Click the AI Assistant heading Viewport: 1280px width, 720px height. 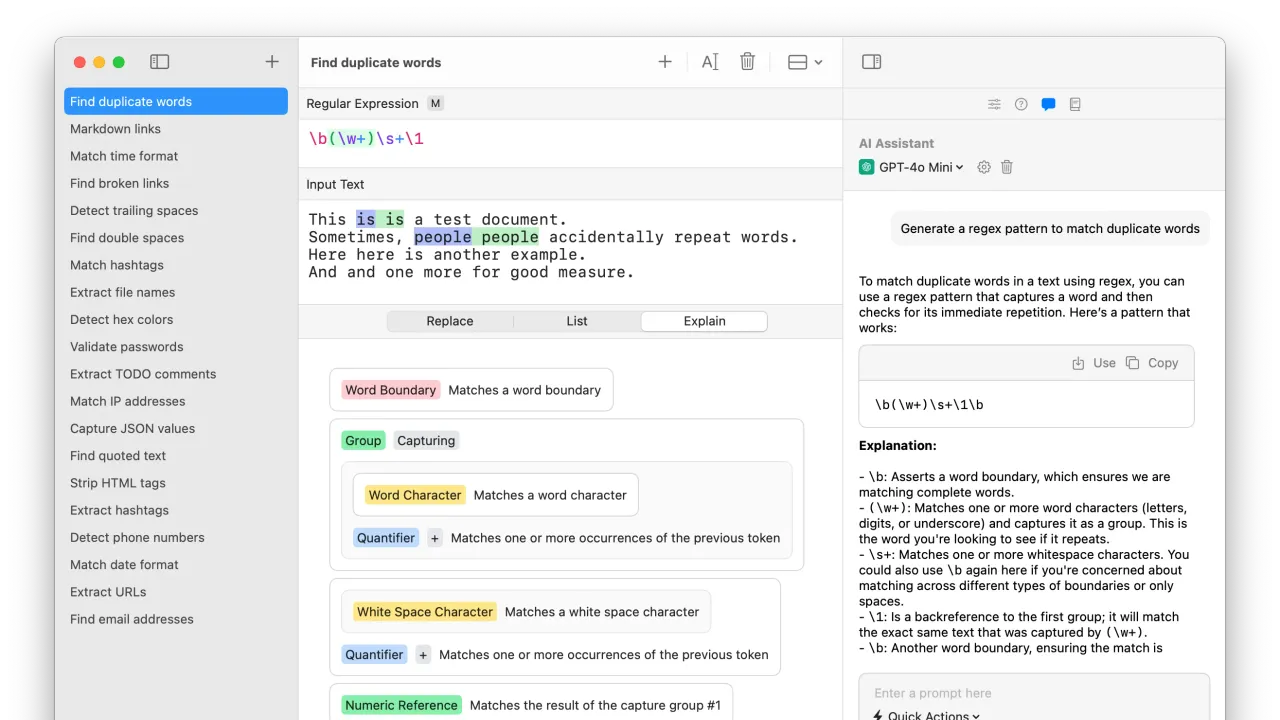(896, 143)
